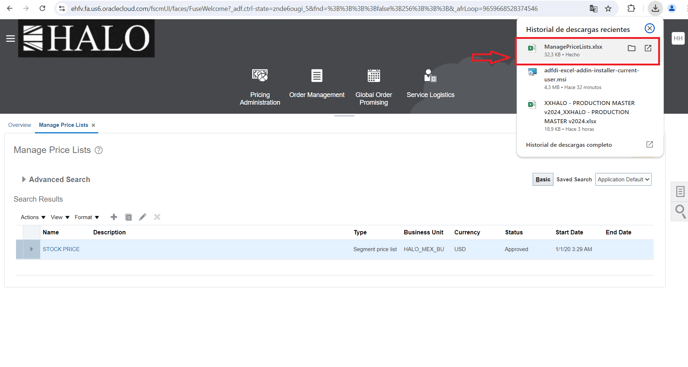Close the Manage Price Lists tab
Screen dimensions: 688x367
[93, 126]
